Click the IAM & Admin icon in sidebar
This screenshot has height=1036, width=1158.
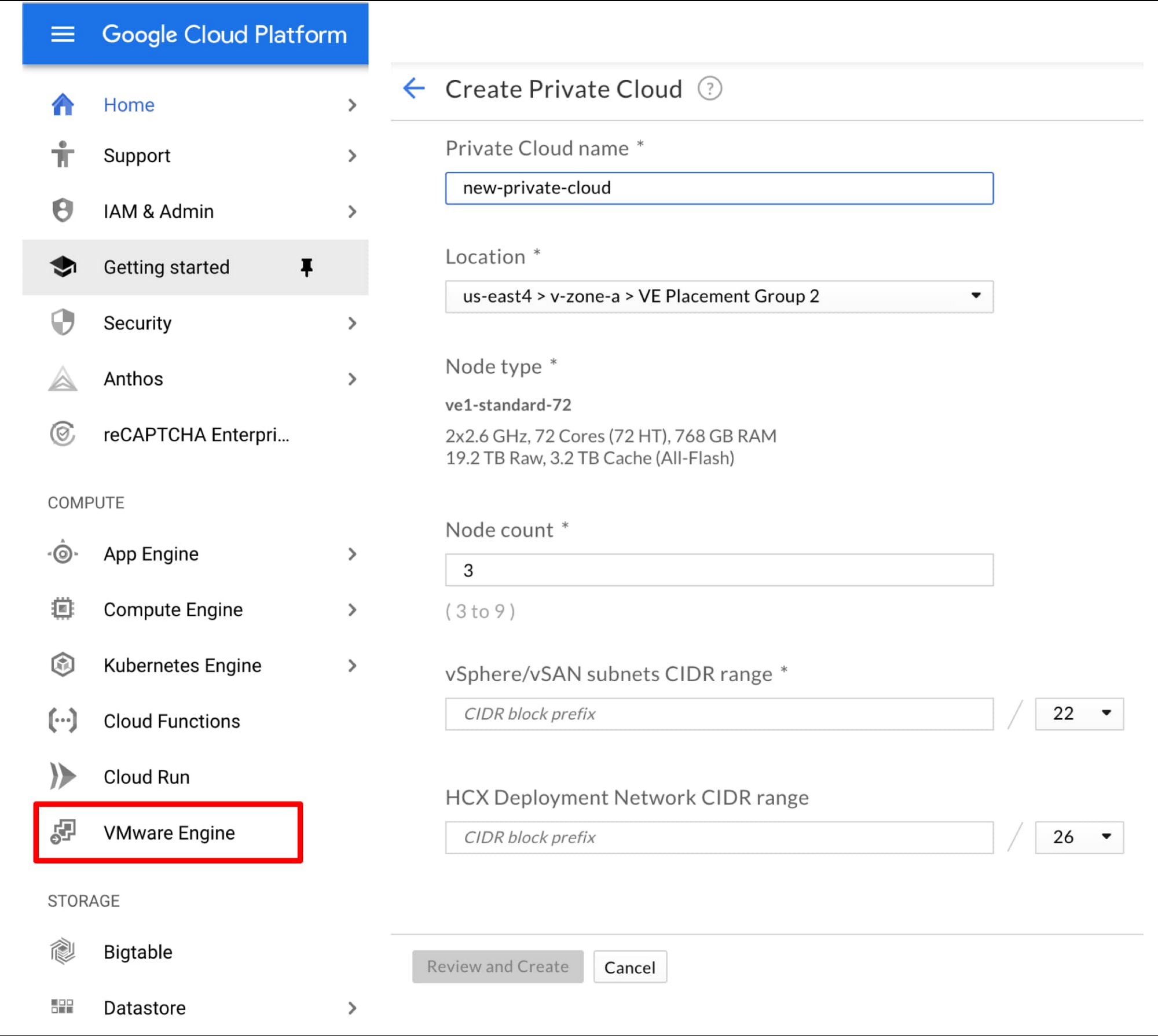(61, 211)
